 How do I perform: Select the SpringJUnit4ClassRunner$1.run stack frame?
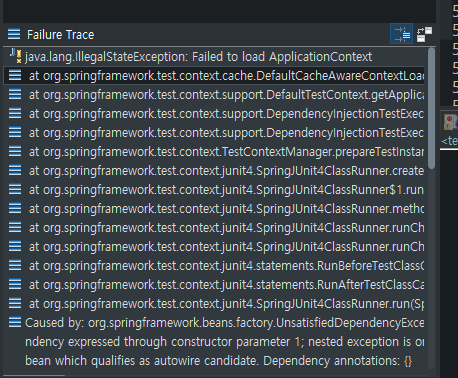point(214,190)
